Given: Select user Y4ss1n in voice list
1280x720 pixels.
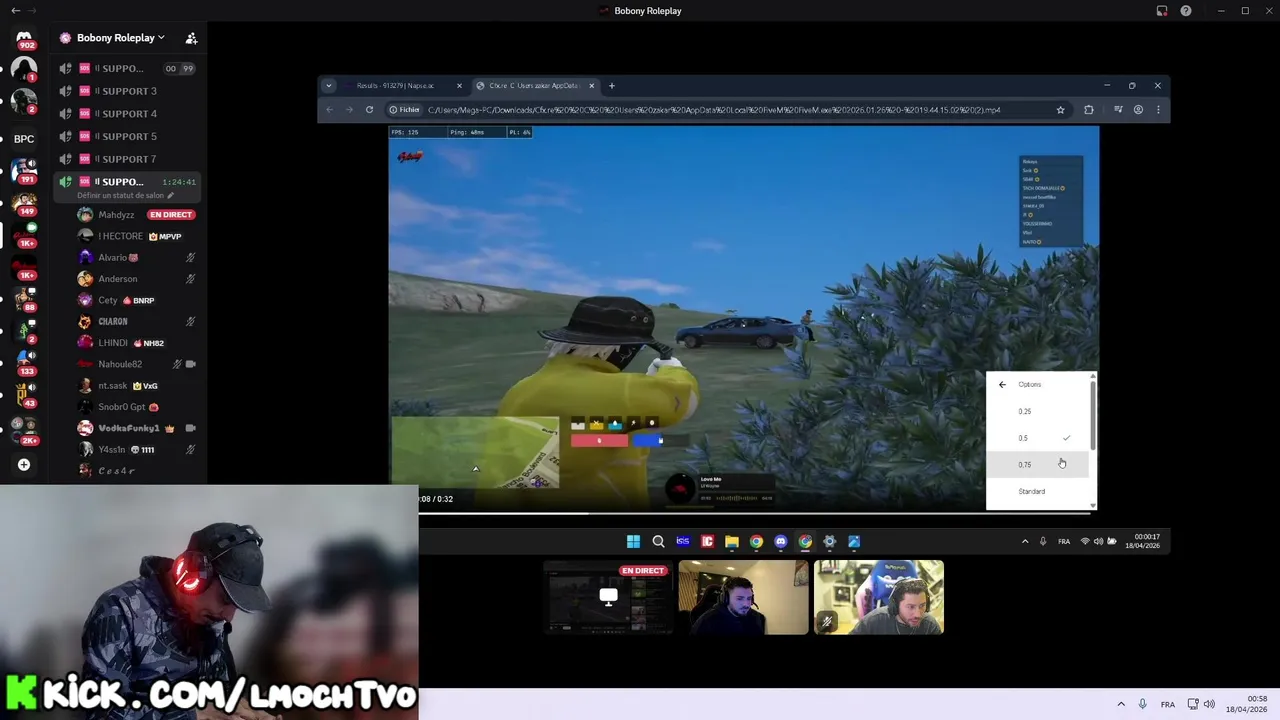Looking at the screenshot, I should point(137,450).
